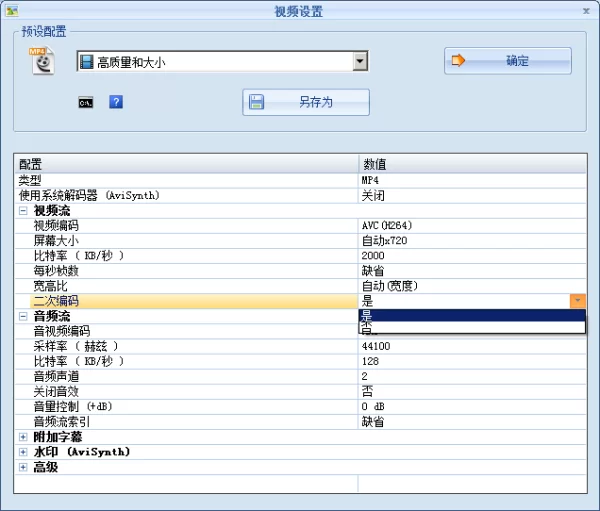Expand the 水印 (AviSynth) section
Image resolution: width=600 pixels, height=511 pixels.
pos(23,452)
